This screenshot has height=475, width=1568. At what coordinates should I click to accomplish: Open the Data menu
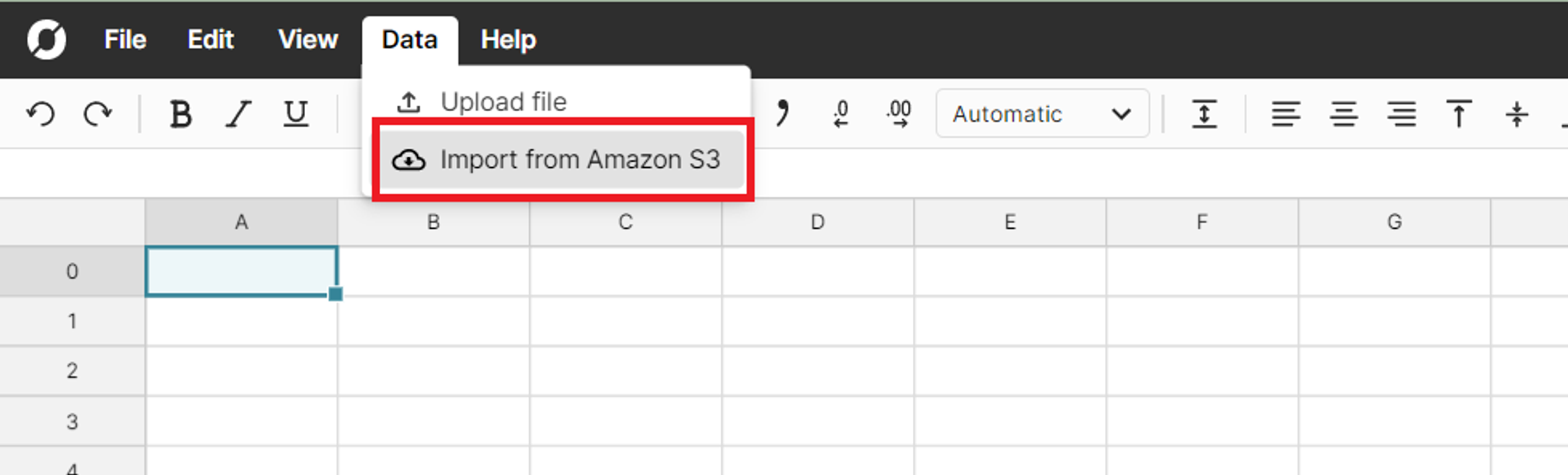pyautogui.click(x=409, y=39)
